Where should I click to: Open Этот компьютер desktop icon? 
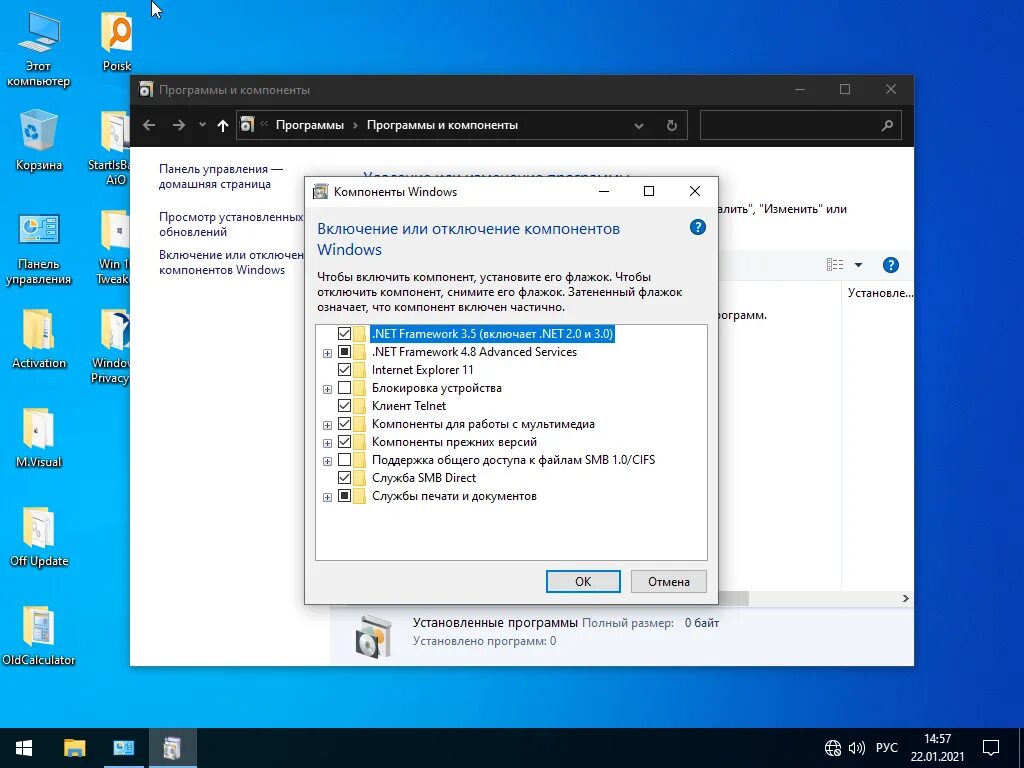tap(39, 51)
